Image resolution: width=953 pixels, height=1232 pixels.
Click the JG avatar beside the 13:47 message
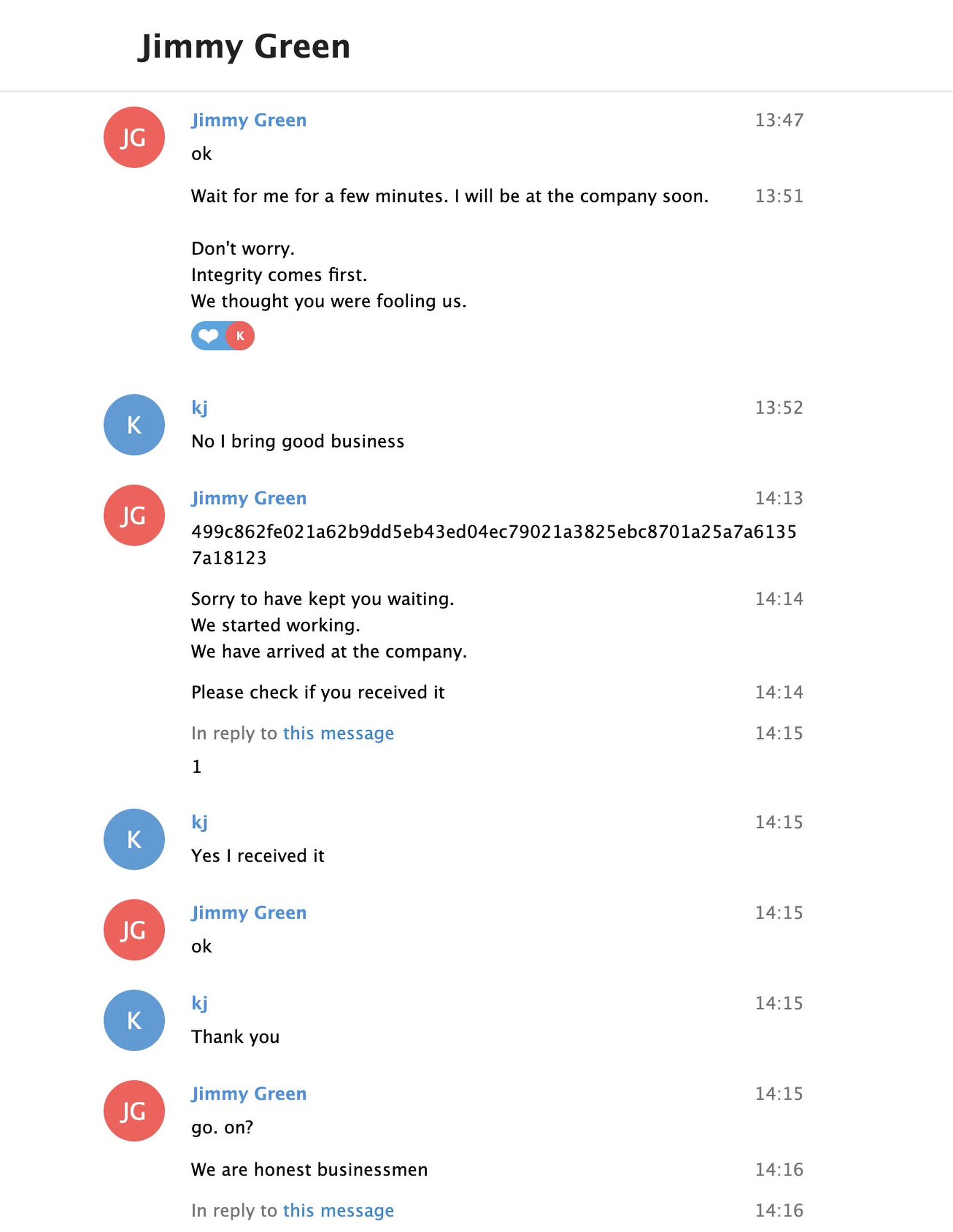click(x=134, y=137)
